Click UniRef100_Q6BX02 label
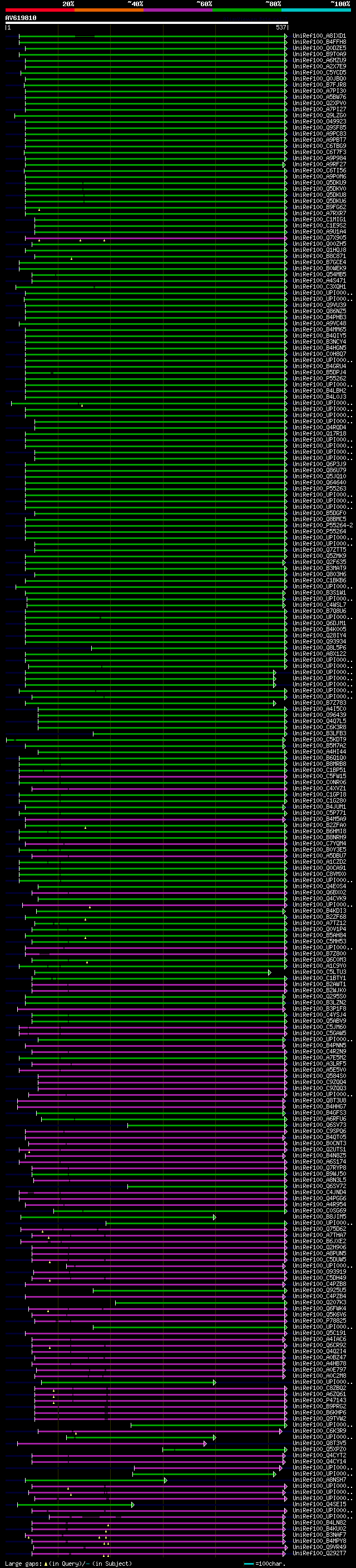Image resolution: width=356 pixels, height=1568 pixels. pyautogui.click(x=319, y=892)
